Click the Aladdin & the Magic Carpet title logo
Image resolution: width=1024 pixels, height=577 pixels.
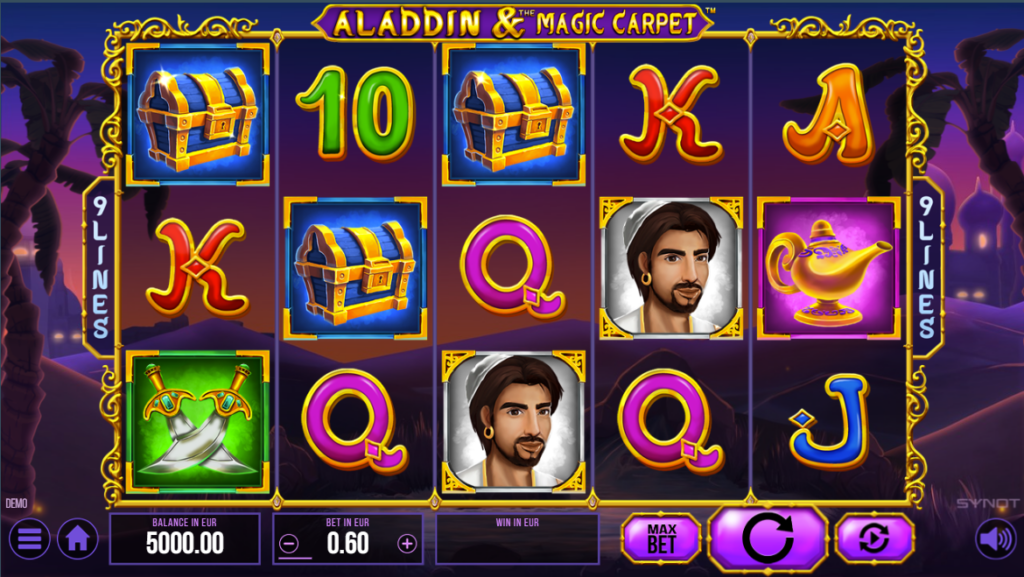(513, 23)
